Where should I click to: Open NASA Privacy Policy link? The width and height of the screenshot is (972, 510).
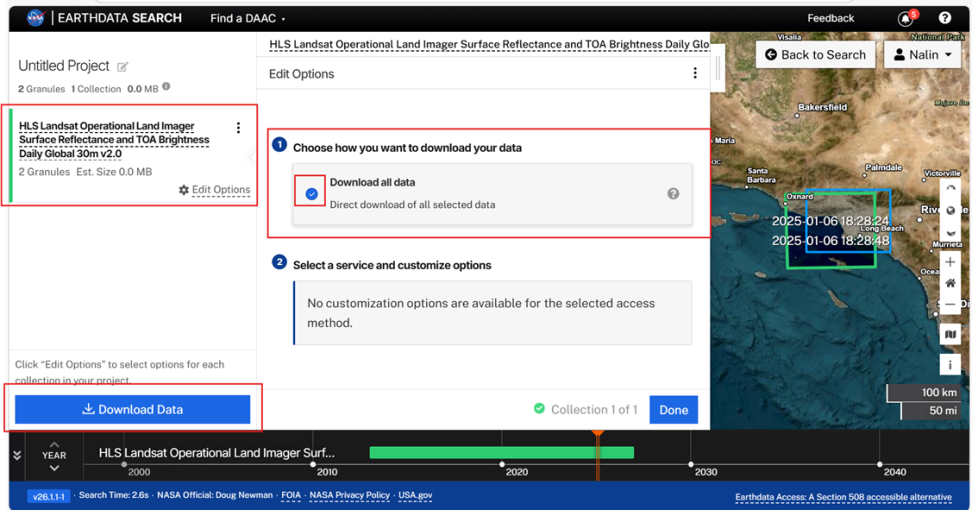(x=350, y=495)
